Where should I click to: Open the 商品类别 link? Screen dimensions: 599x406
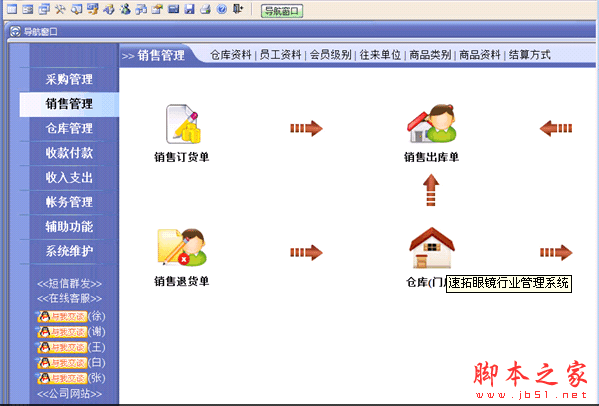(x=430, y=55)
